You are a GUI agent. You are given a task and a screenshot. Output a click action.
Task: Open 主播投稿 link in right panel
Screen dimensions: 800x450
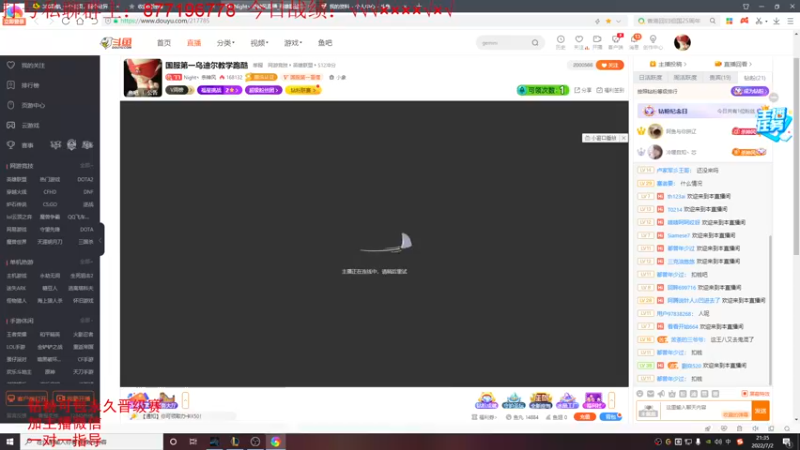pos(668,64)
